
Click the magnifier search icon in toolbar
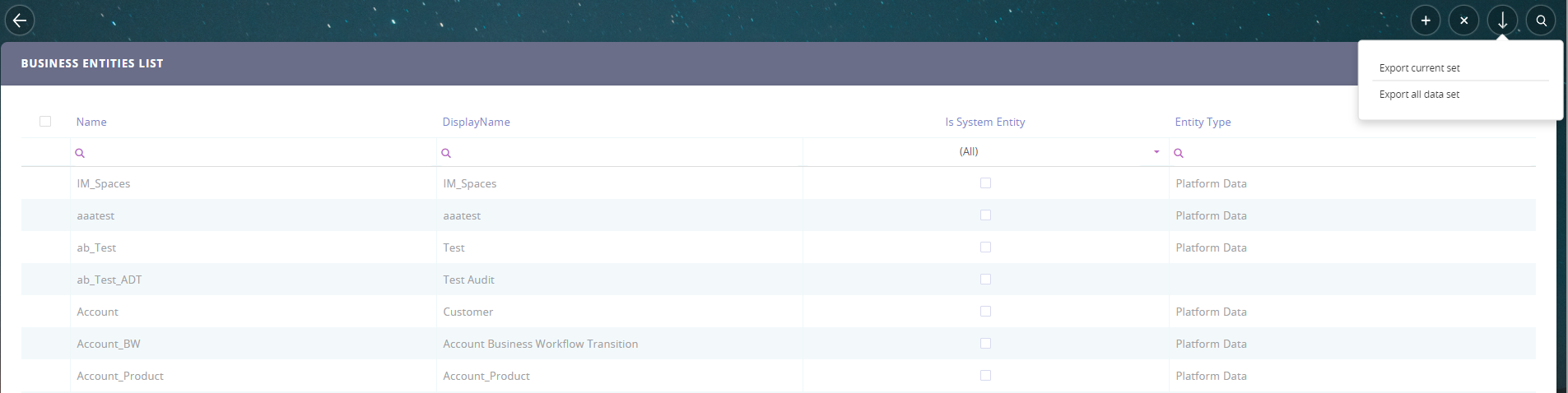click(1541, 21)
